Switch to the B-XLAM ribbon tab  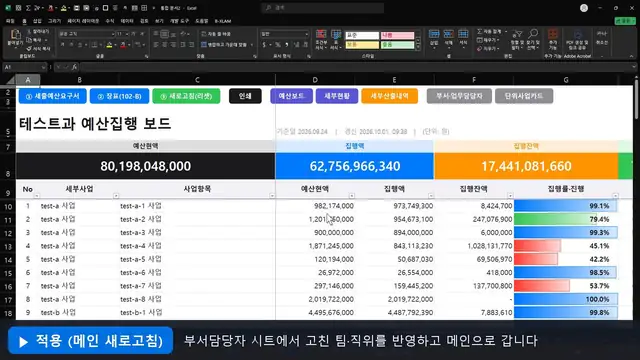point(223,21)
